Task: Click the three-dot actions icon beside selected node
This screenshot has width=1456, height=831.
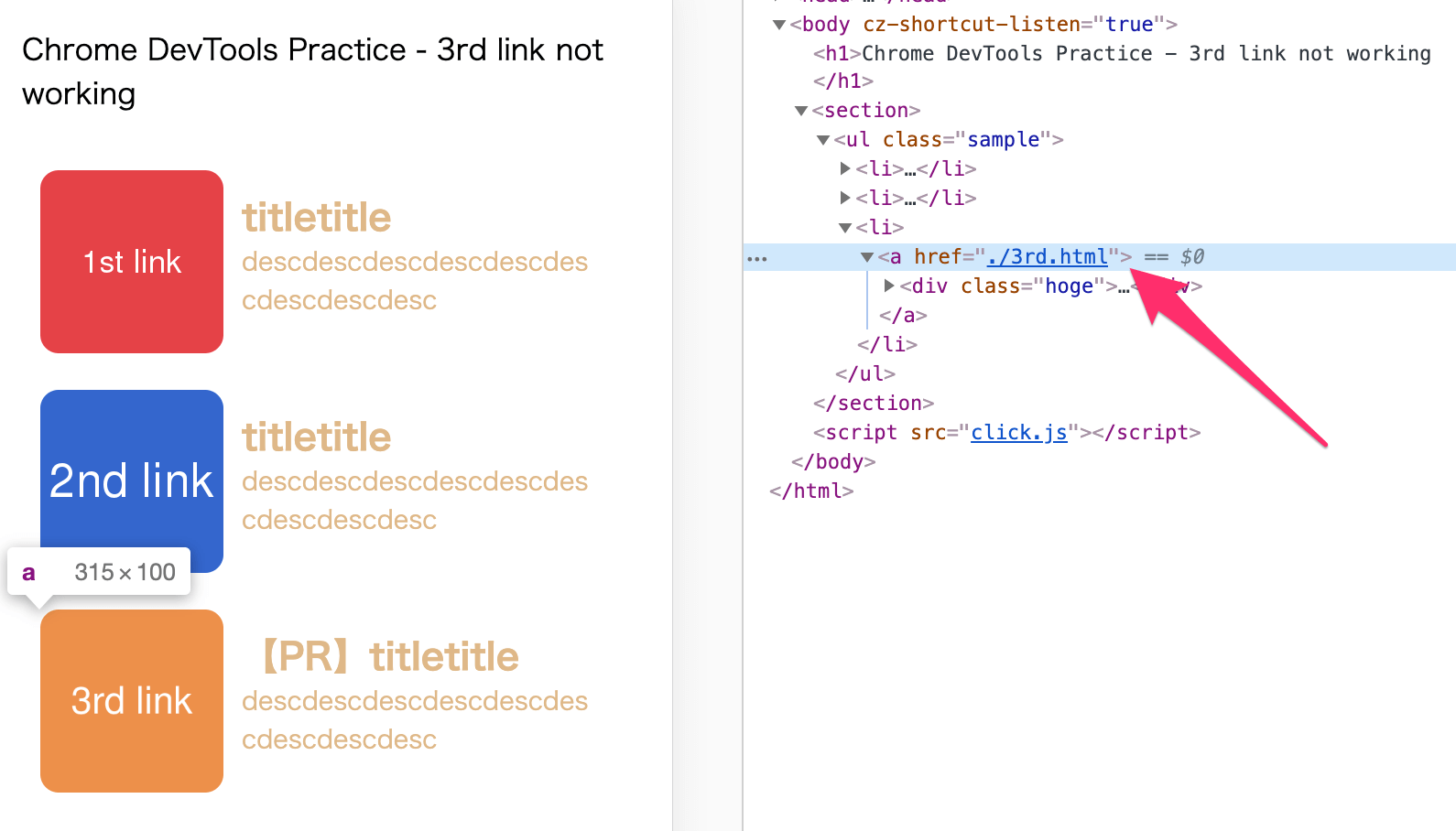Action: 757,259
